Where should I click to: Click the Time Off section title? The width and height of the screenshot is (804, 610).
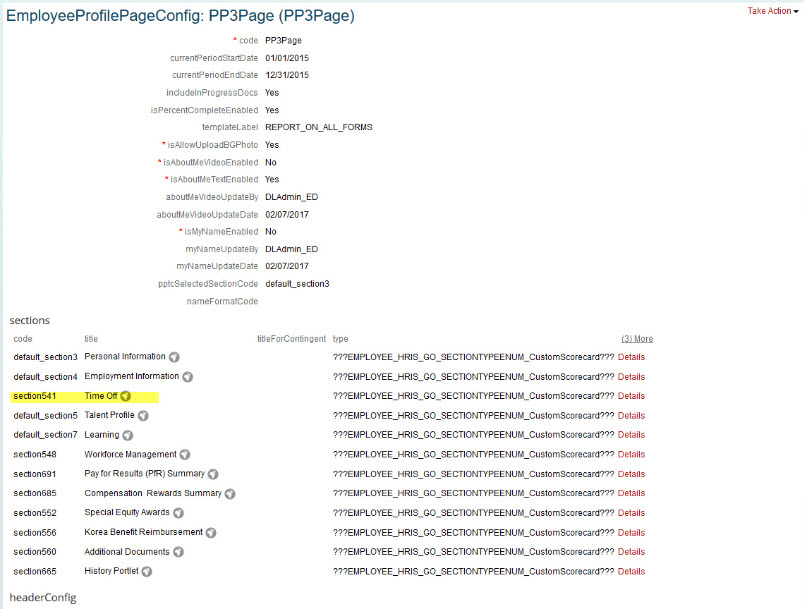click(101, 396)
